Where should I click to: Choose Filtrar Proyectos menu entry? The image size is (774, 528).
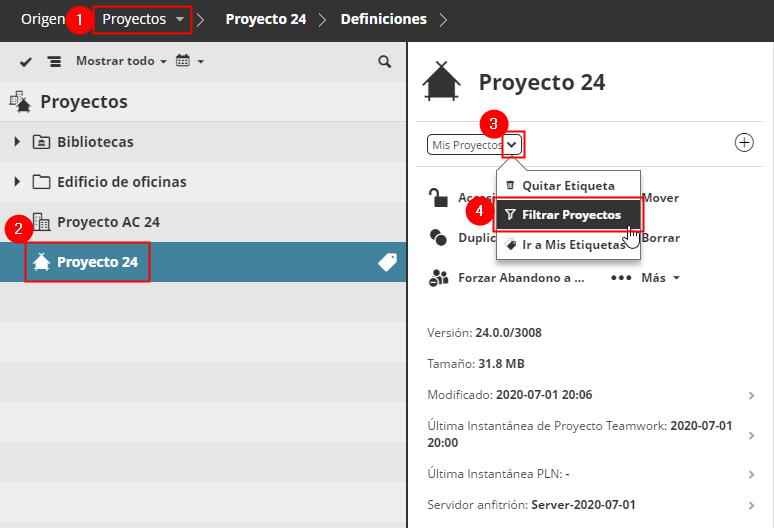(x=568, y=215)
